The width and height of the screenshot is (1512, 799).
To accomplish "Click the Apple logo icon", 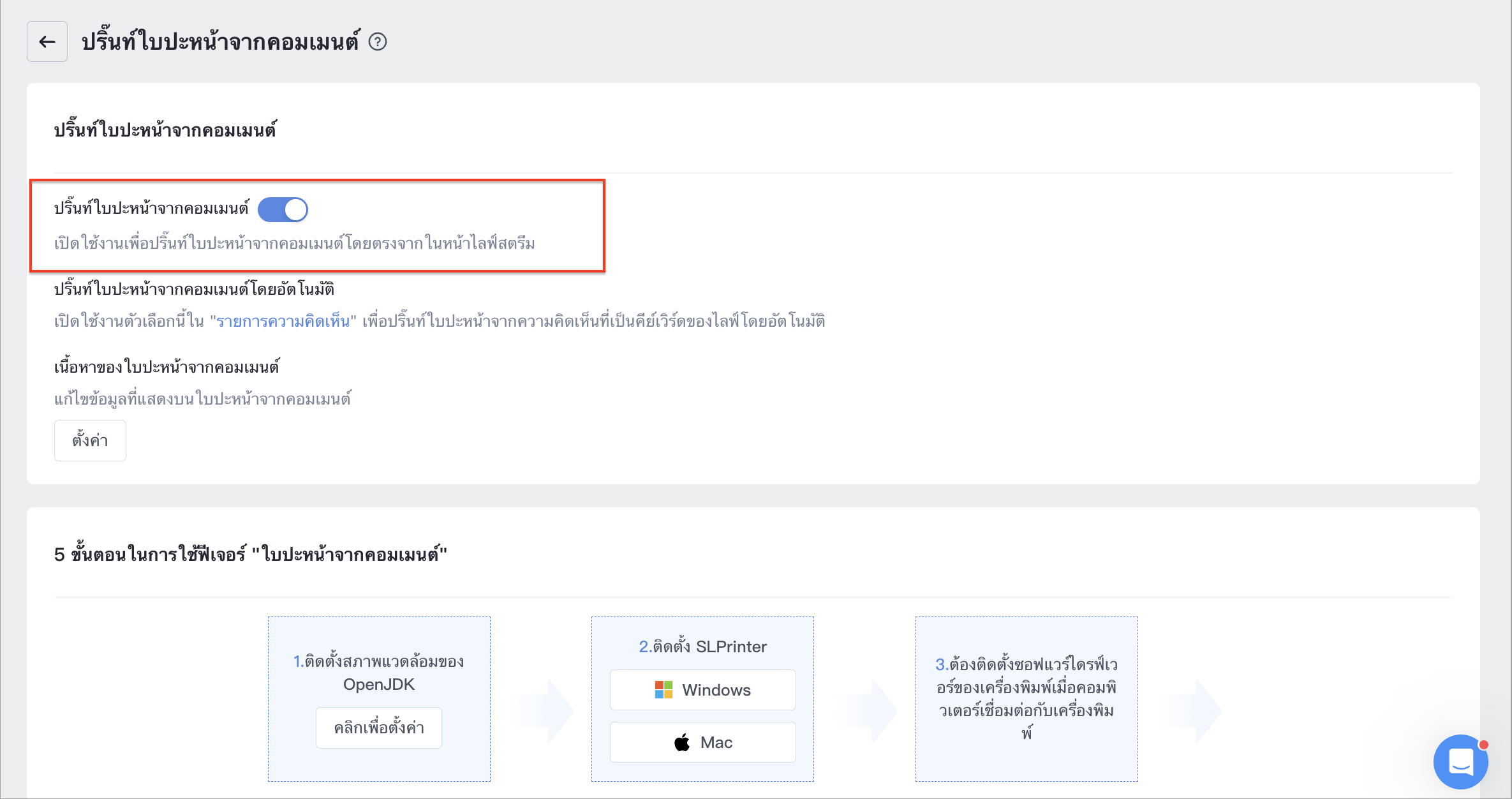I will (x=682, y=742).
